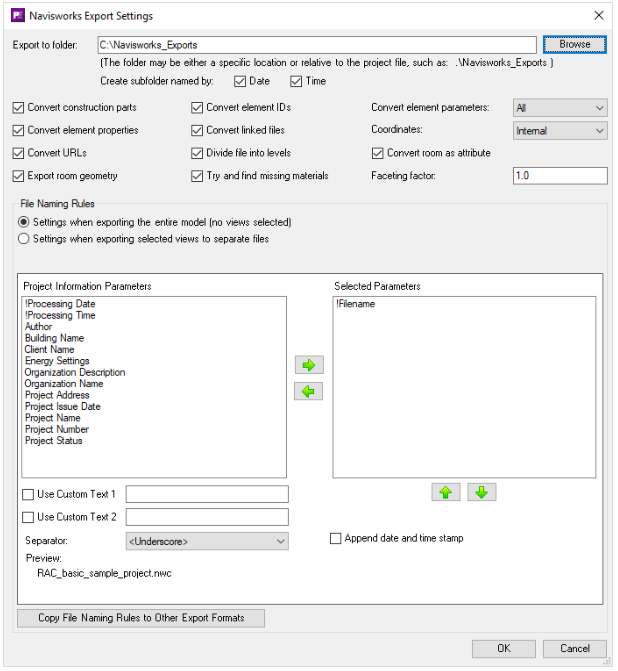Click the Browse button
The height and width of the screenshot is (671, 618).
[575, 45]
